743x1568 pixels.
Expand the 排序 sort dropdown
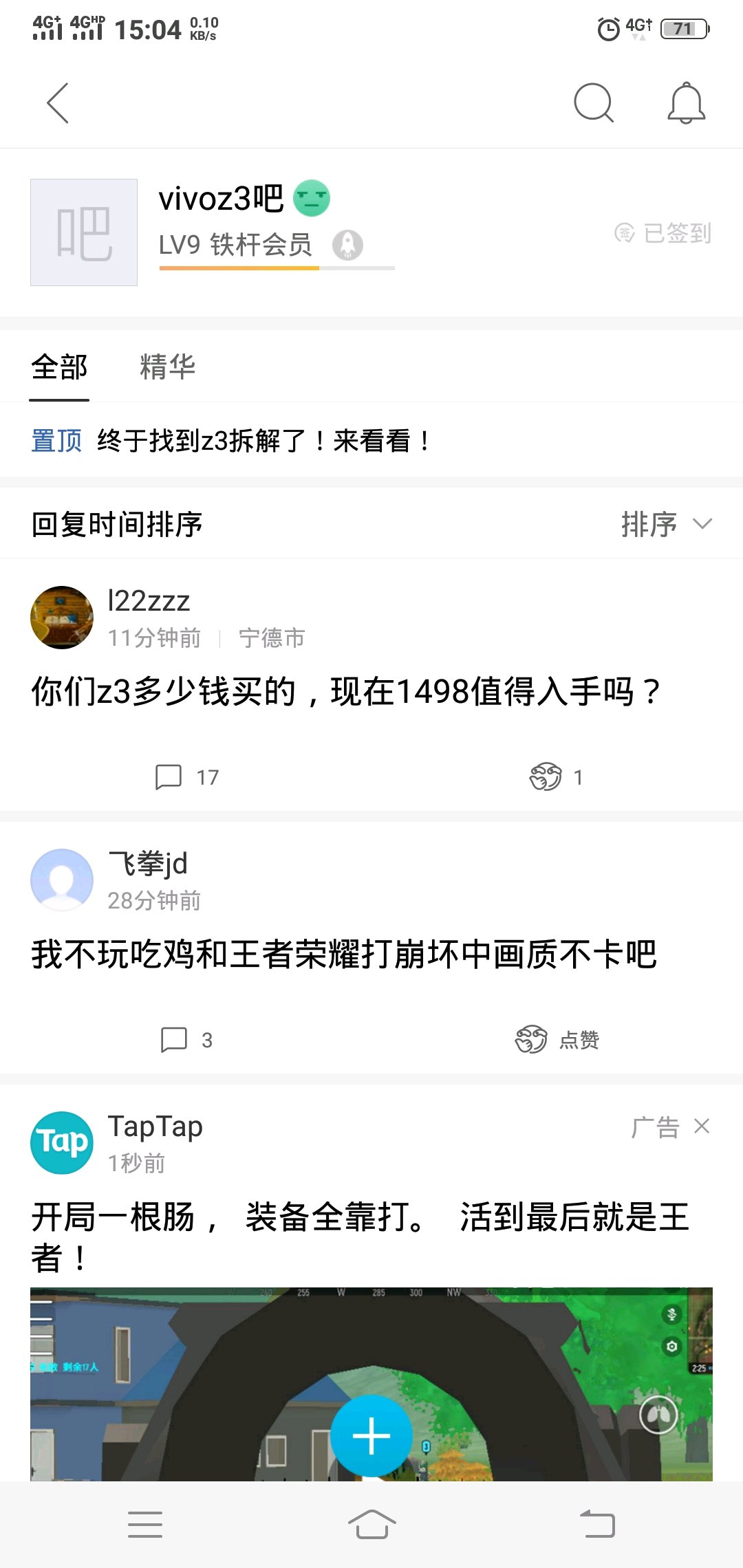[665, 524]
